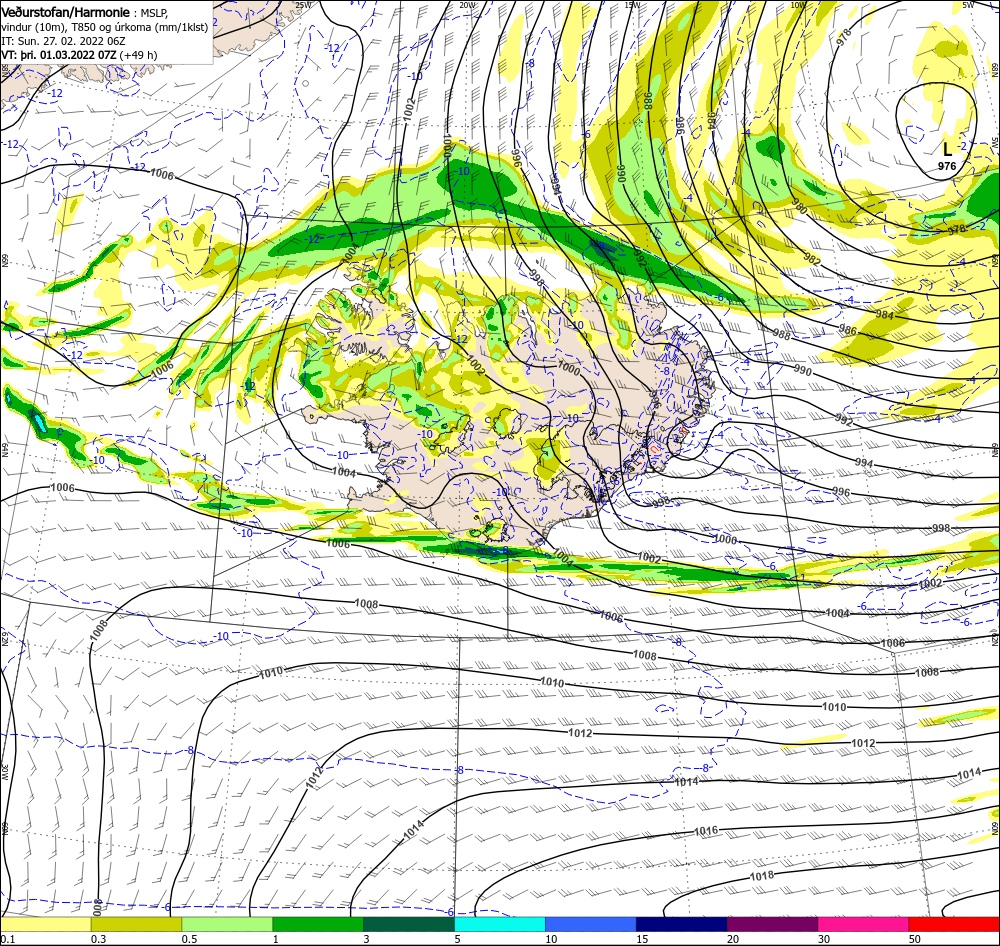
Task: Click the '50' legend value
Action: 915,939
